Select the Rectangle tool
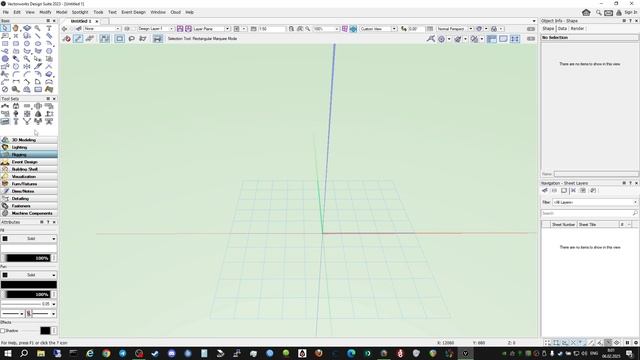 5,44
